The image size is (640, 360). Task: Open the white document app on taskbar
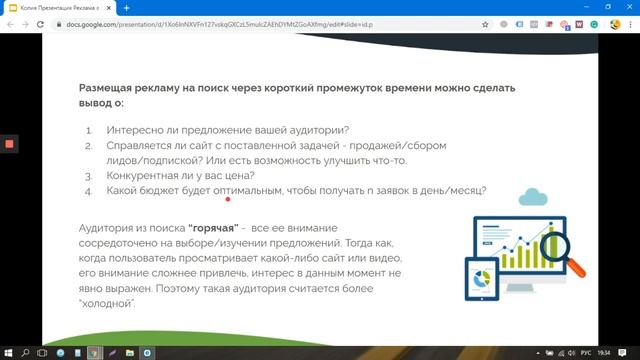(x=78, y=353)
